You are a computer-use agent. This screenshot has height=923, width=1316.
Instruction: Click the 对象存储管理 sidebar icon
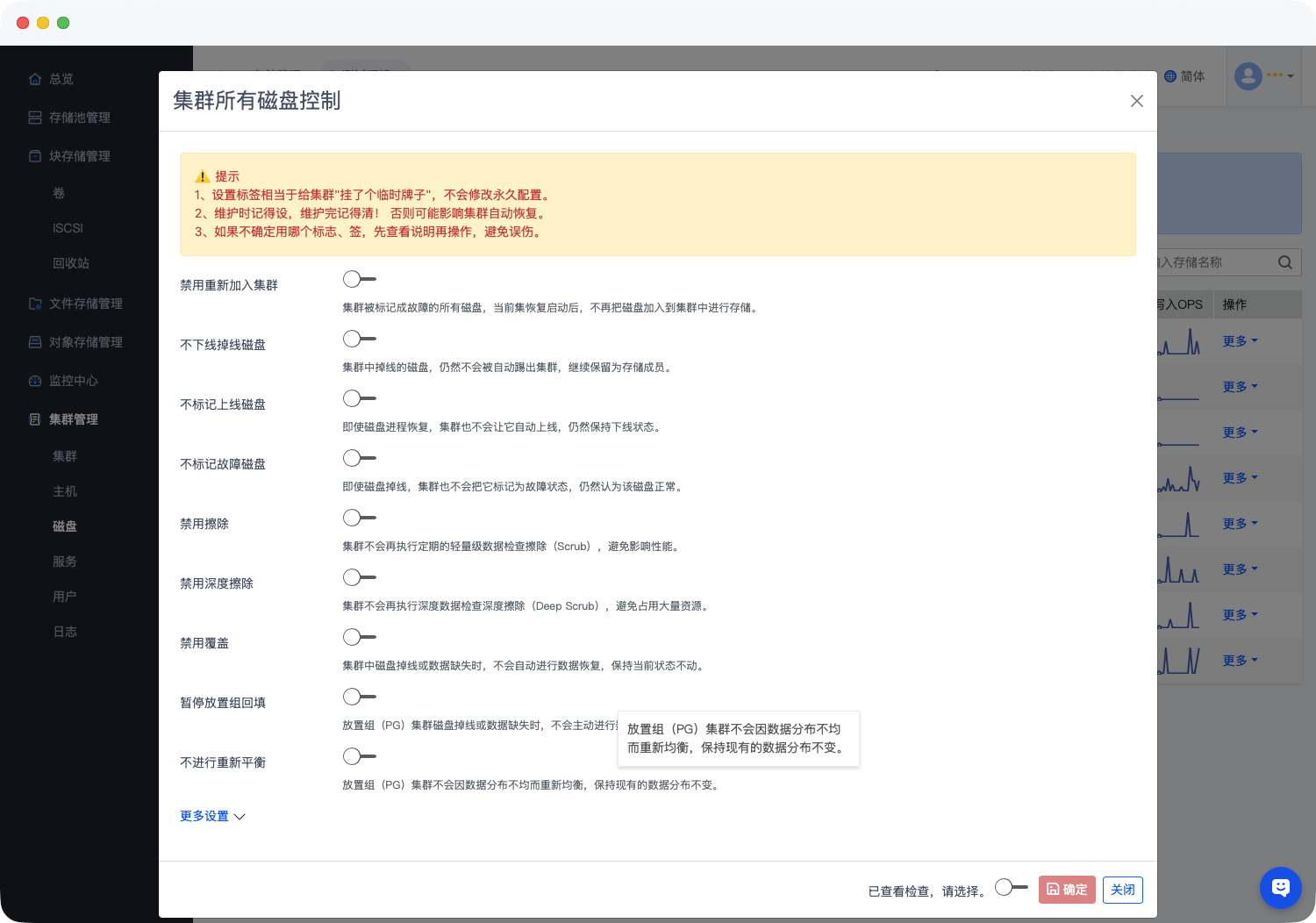click(x=35, y=342)
